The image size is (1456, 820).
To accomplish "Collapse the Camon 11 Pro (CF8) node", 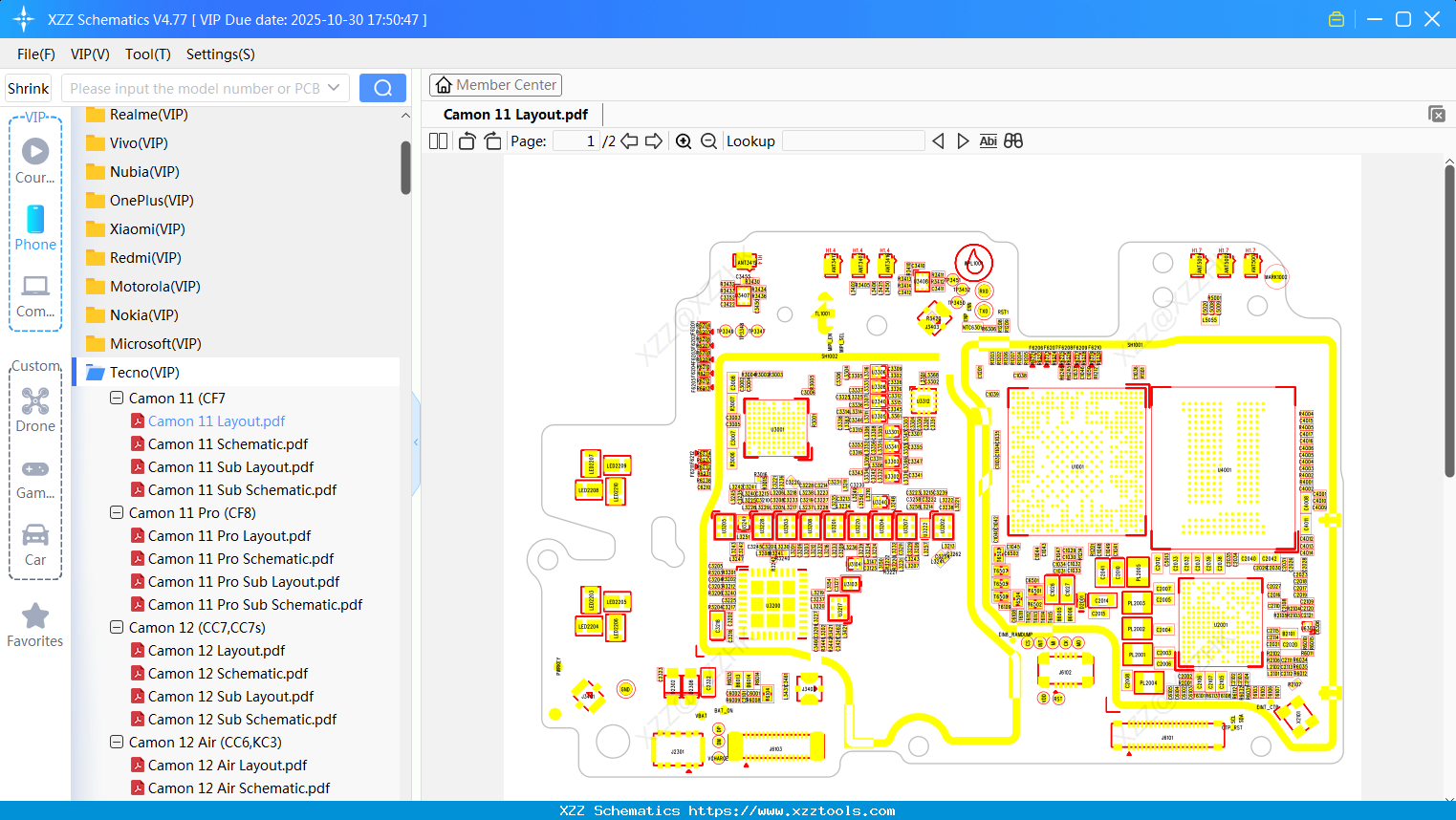I will coord(117,512).
